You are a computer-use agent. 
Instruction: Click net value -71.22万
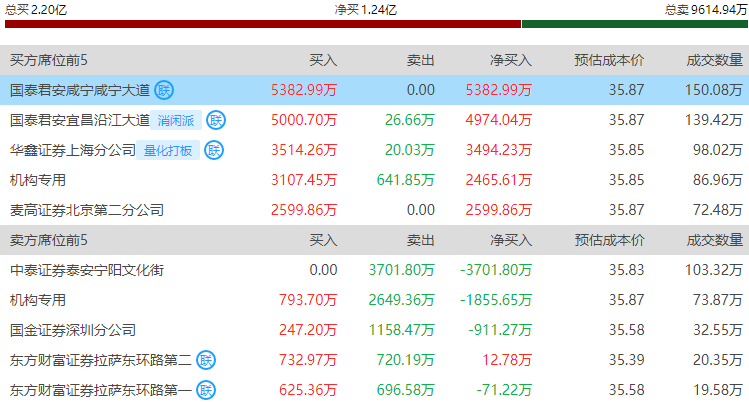(x=504, y=390)
